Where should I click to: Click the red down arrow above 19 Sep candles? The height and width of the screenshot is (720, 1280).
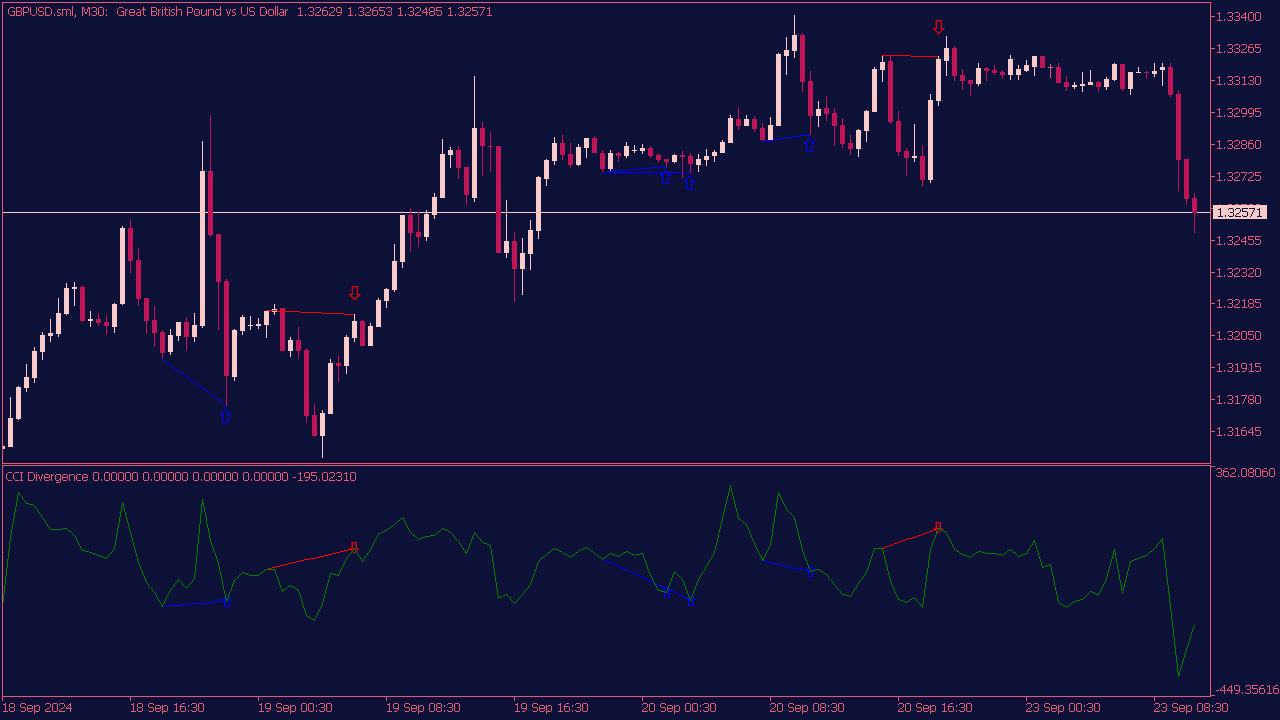pyautogui.click(x=354, y=293)
